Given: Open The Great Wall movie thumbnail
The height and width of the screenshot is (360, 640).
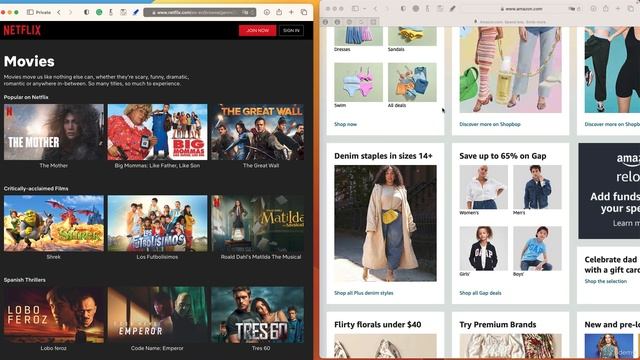Looking at the screenshot, I should coord(258,132).
